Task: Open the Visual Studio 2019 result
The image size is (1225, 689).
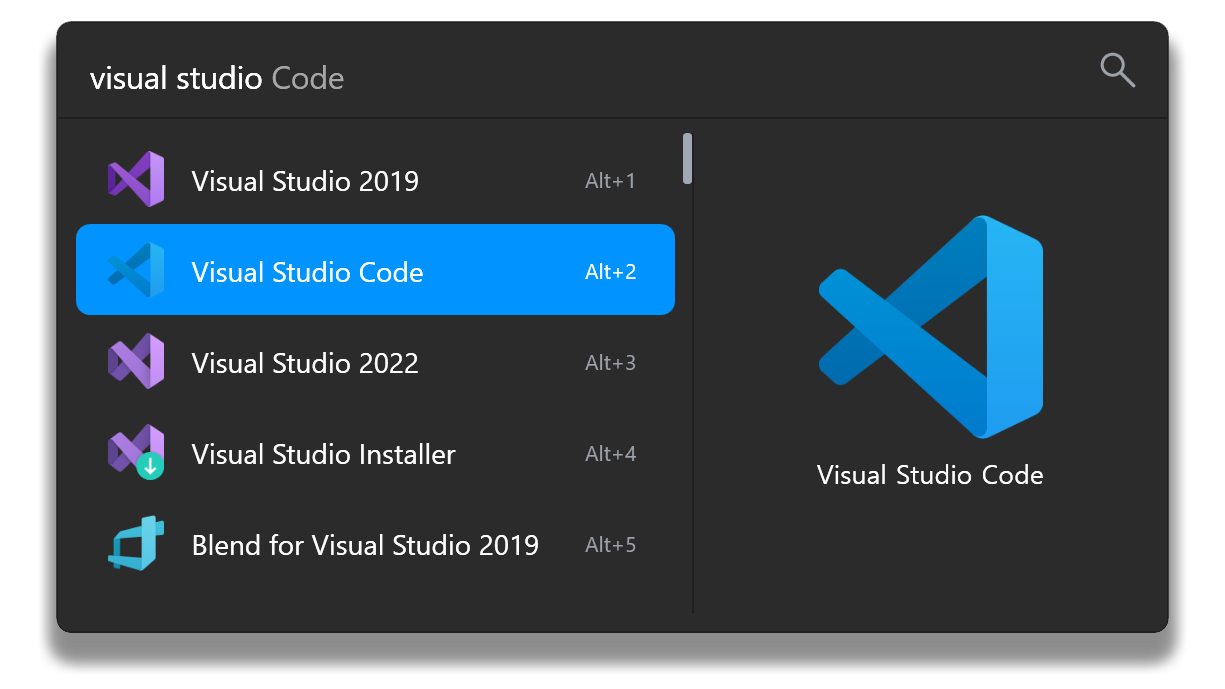Action: 305,181
